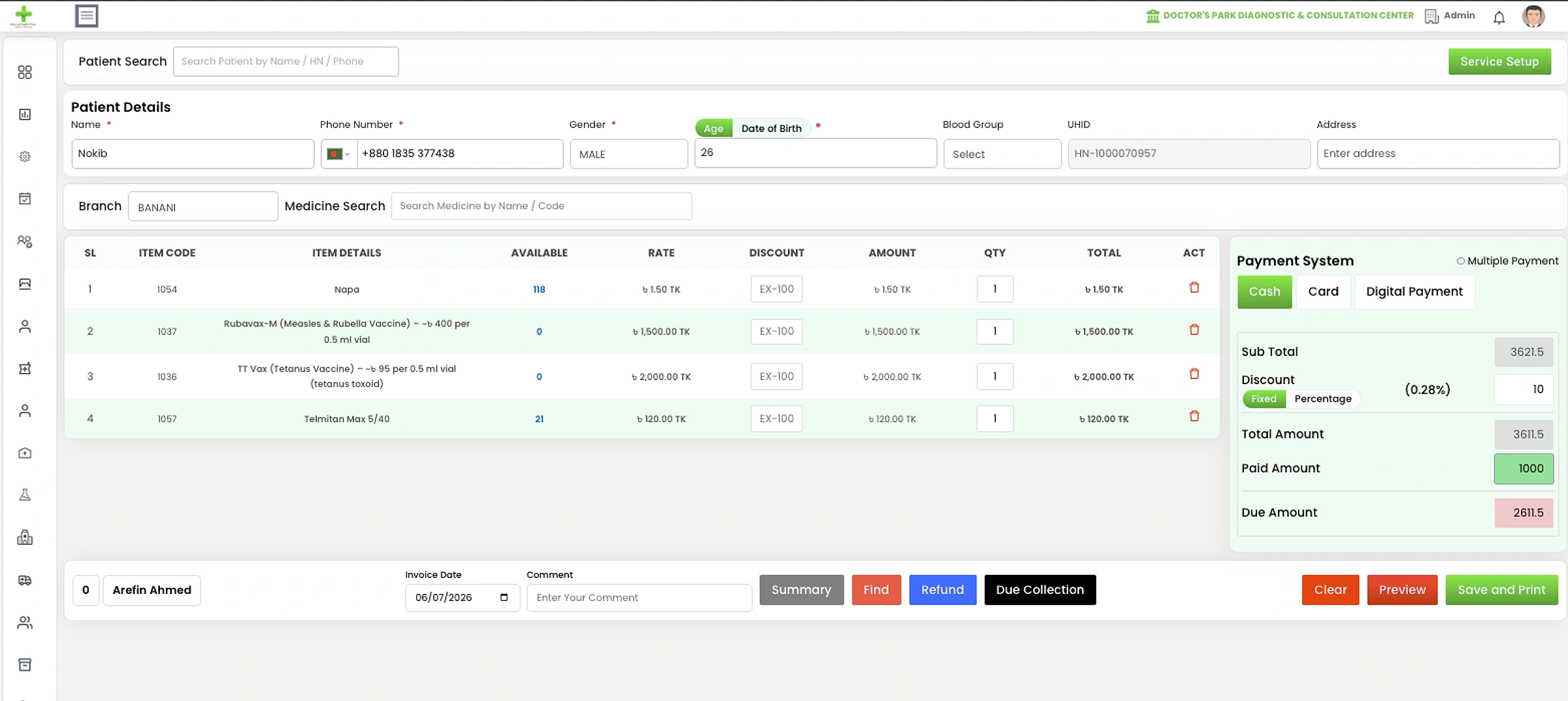The image size is (1568, 701).
Task: Open the medical kit sidebar icon
Action: click(25, 453)
